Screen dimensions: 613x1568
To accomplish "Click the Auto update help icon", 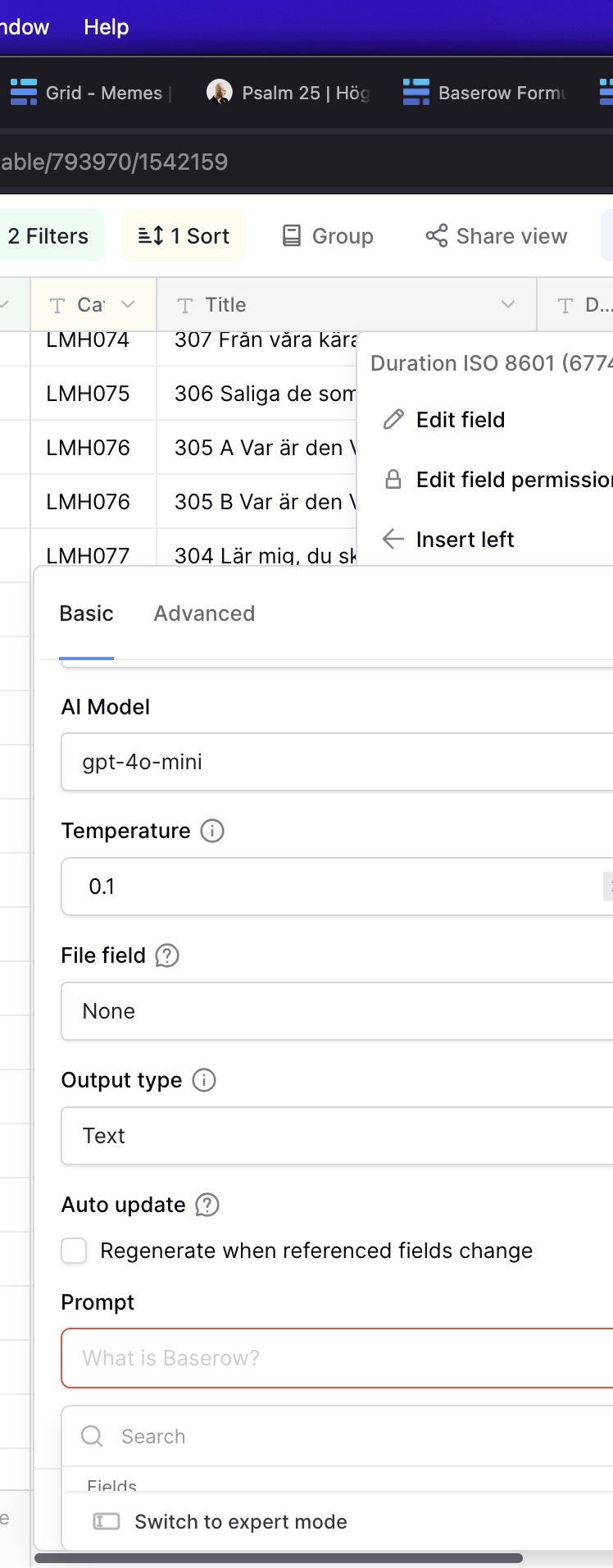I will pyautogui.click(x=207, y=1205).
